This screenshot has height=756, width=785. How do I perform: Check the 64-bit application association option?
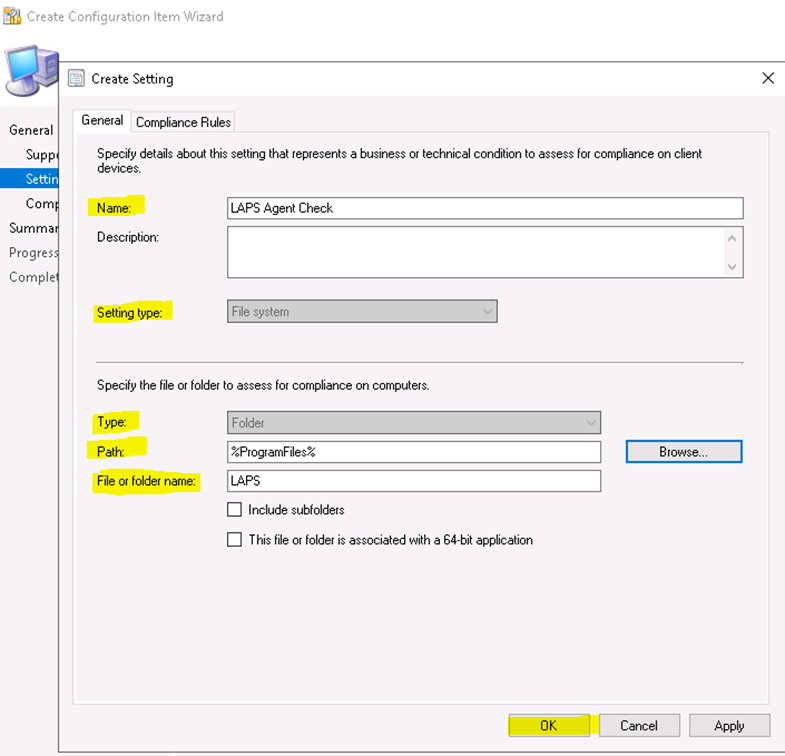pyautogui.click(x=234, y=540)
